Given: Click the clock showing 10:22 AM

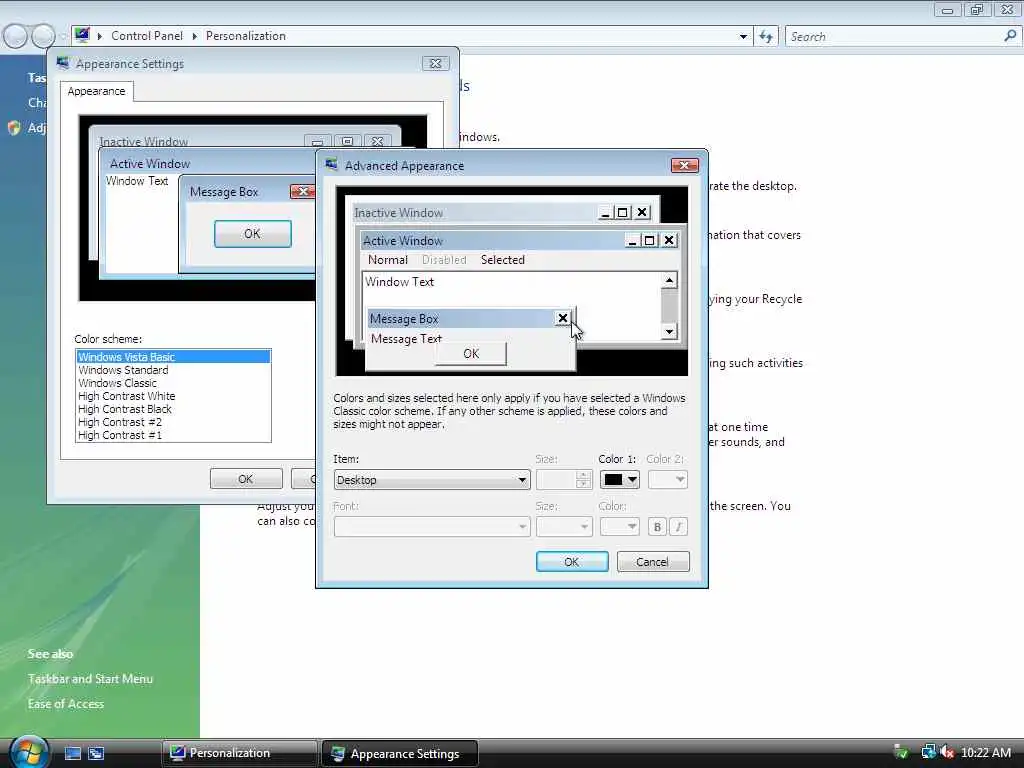Looking at the screenshot, I should pyautogui.click(x=986, y=752).
